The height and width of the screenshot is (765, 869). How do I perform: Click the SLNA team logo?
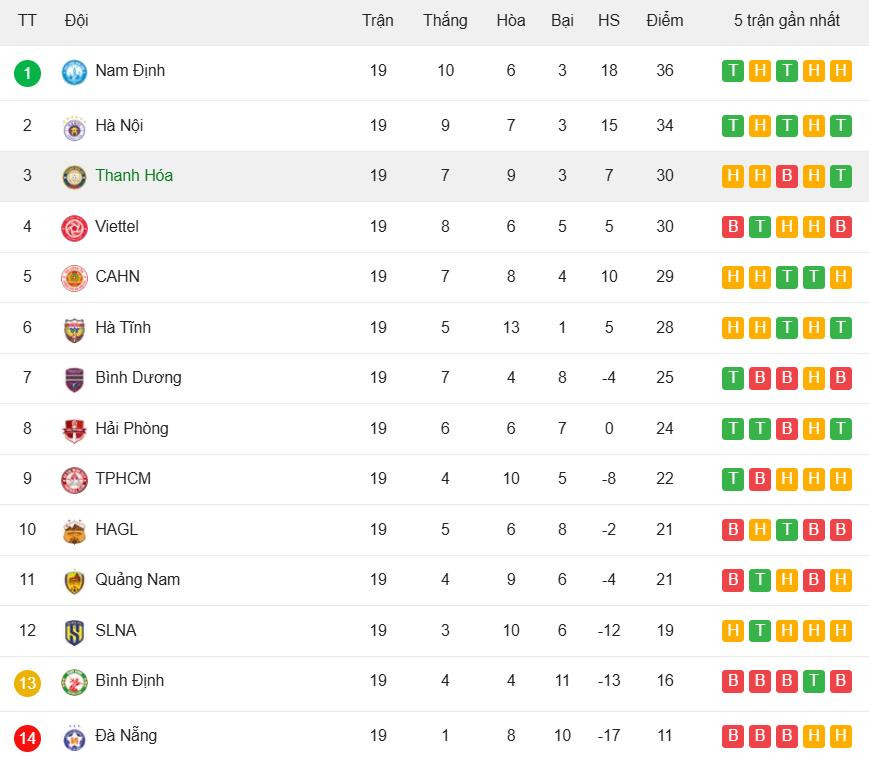click(75, 632)
